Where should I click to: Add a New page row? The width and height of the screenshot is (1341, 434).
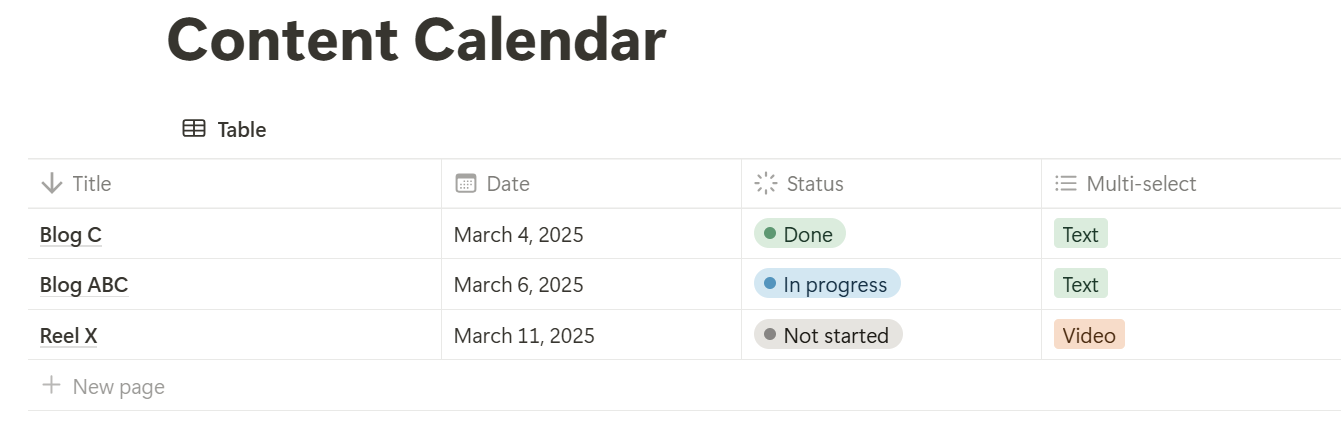(118, 387)
